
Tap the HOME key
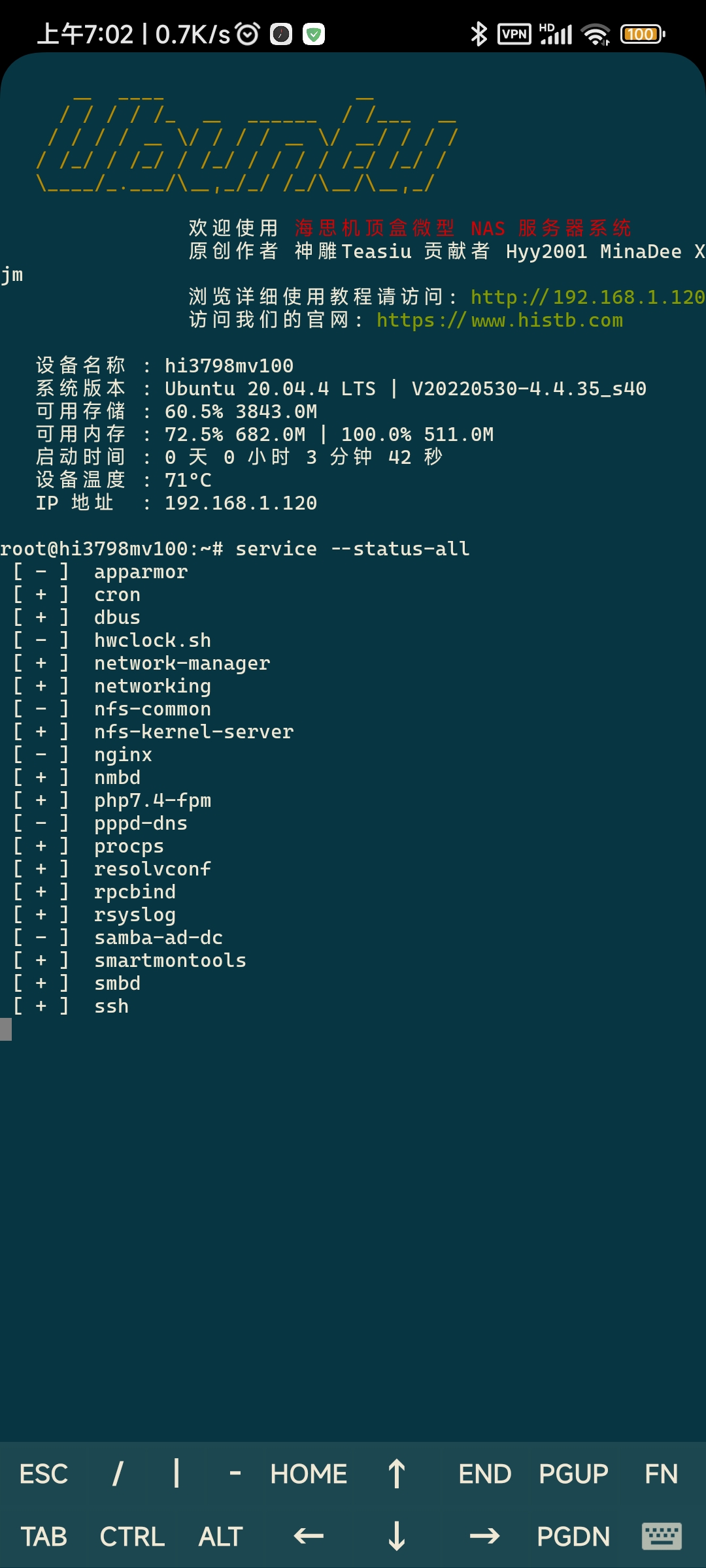coord(309,1474)
